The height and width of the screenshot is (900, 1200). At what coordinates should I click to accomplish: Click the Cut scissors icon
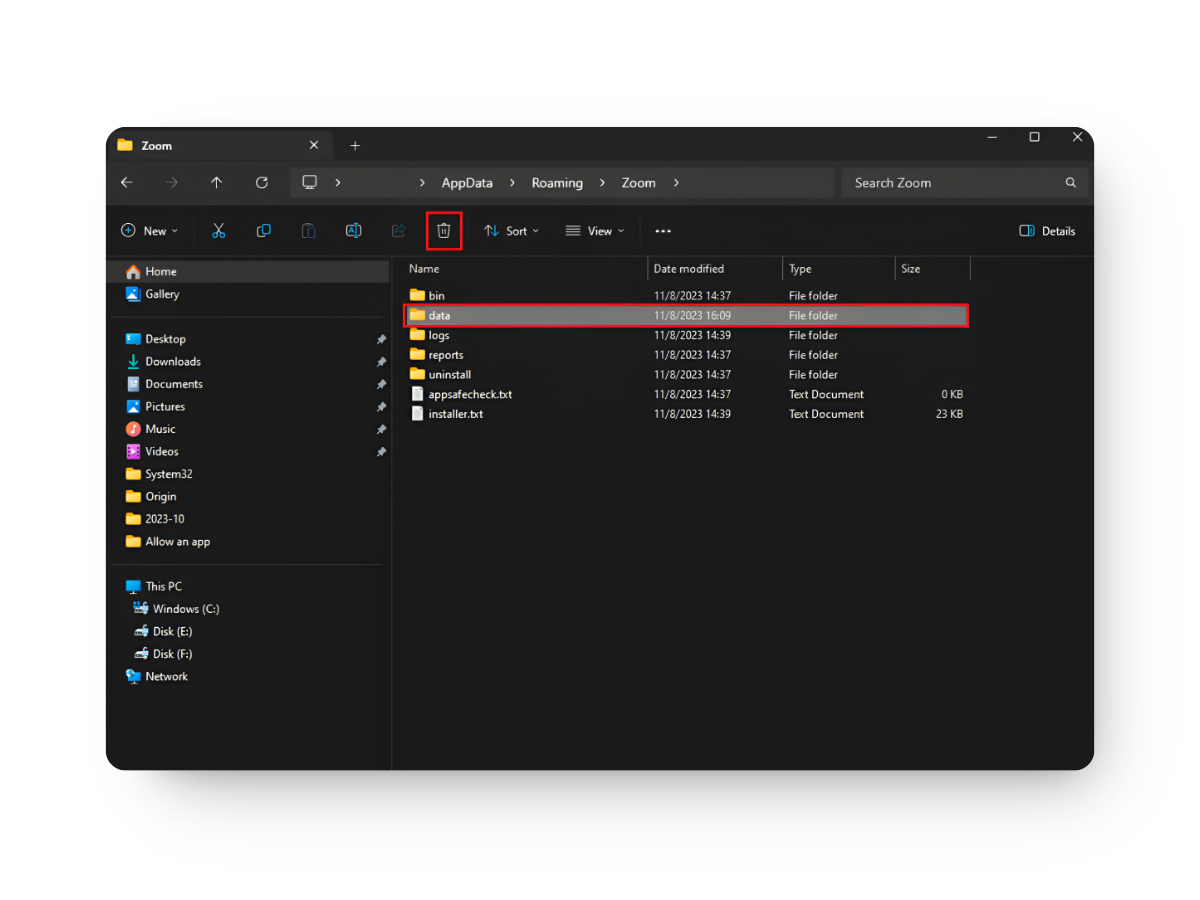[x=218, y=231]
